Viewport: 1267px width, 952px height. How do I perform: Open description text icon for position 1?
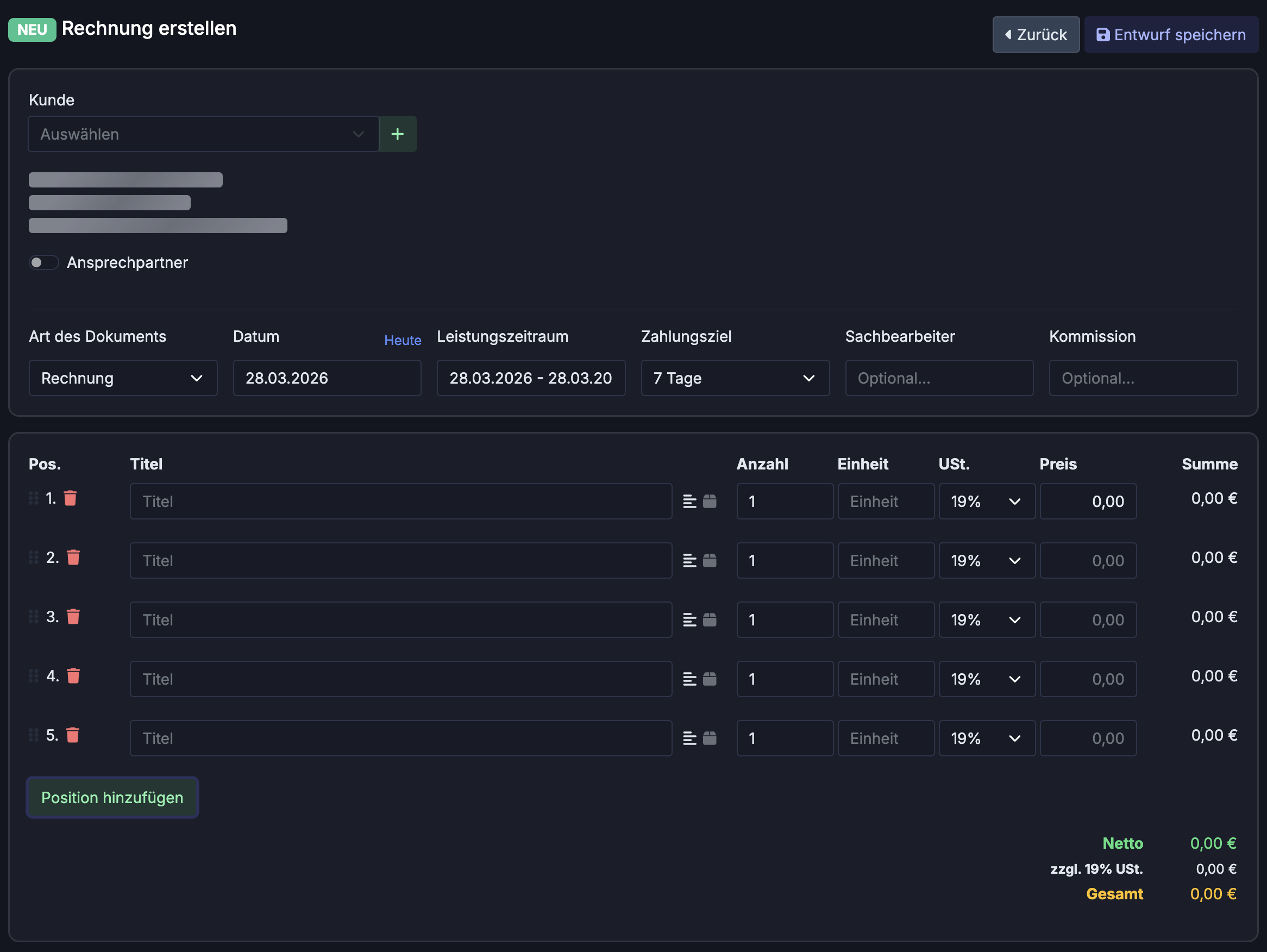coord(689,502)
